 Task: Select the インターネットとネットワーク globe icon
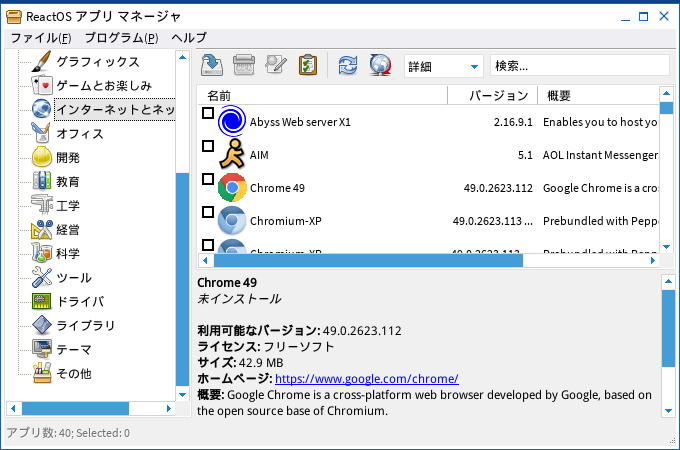(x=42, y=109)
